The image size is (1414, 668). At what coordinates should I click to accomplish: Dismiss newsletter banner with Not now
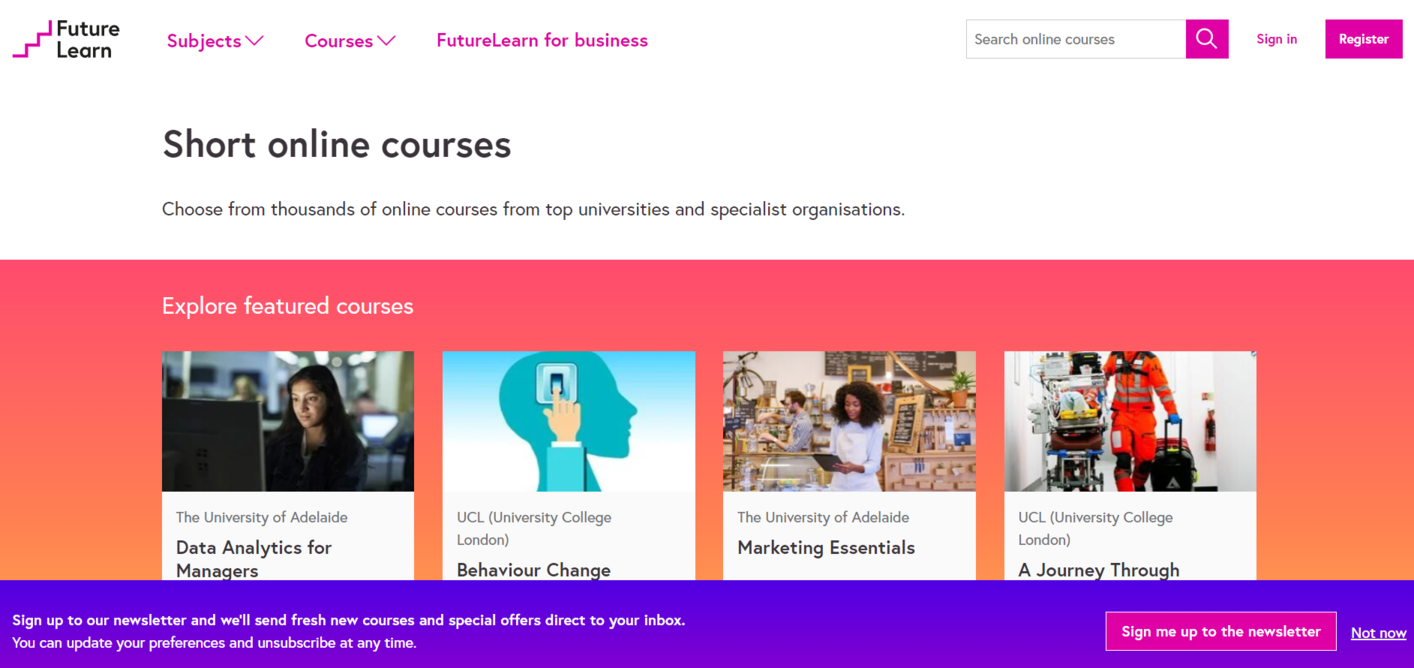(1378, 633)
